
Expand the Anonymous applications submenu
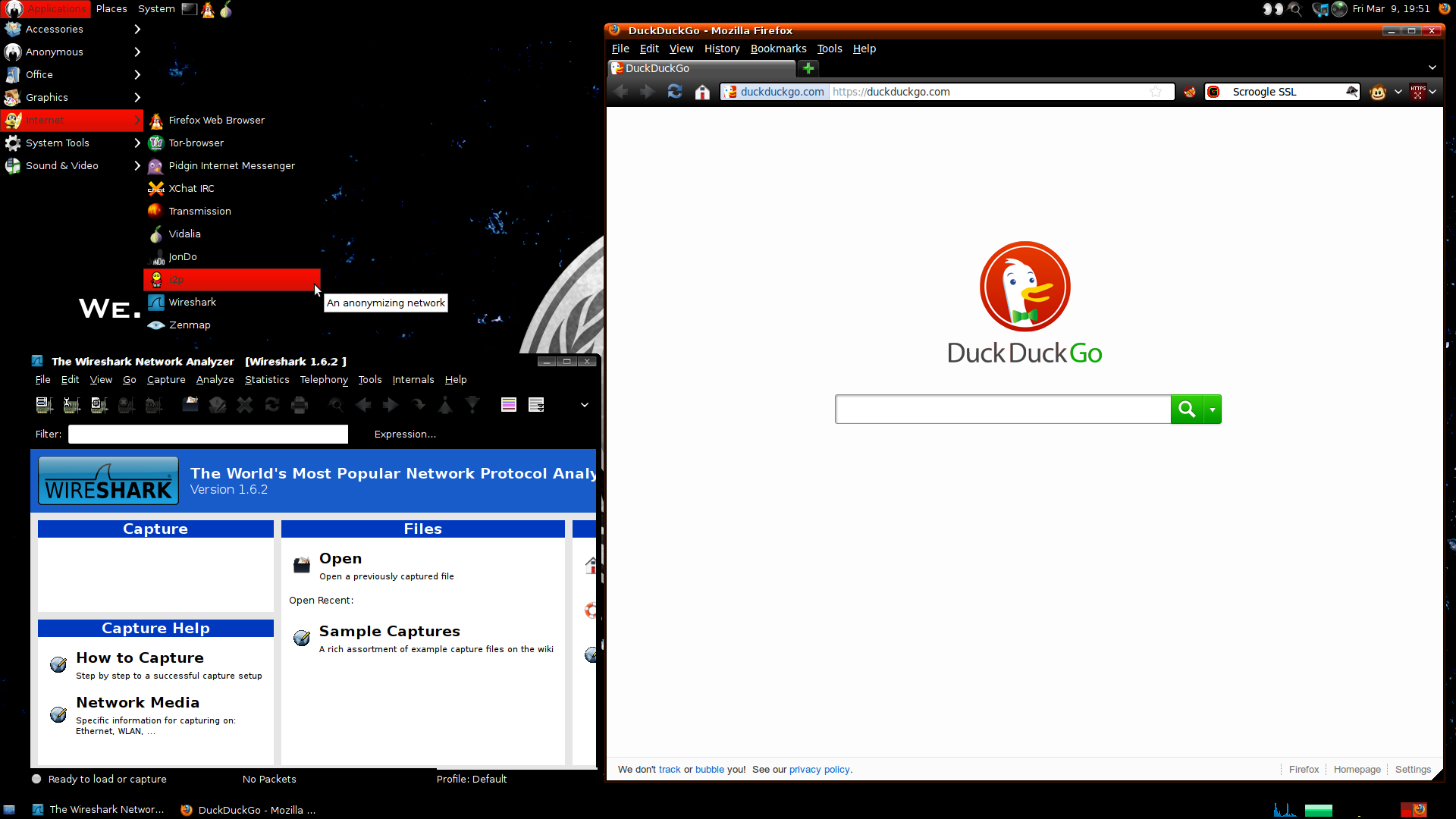[x=54, y=51]
